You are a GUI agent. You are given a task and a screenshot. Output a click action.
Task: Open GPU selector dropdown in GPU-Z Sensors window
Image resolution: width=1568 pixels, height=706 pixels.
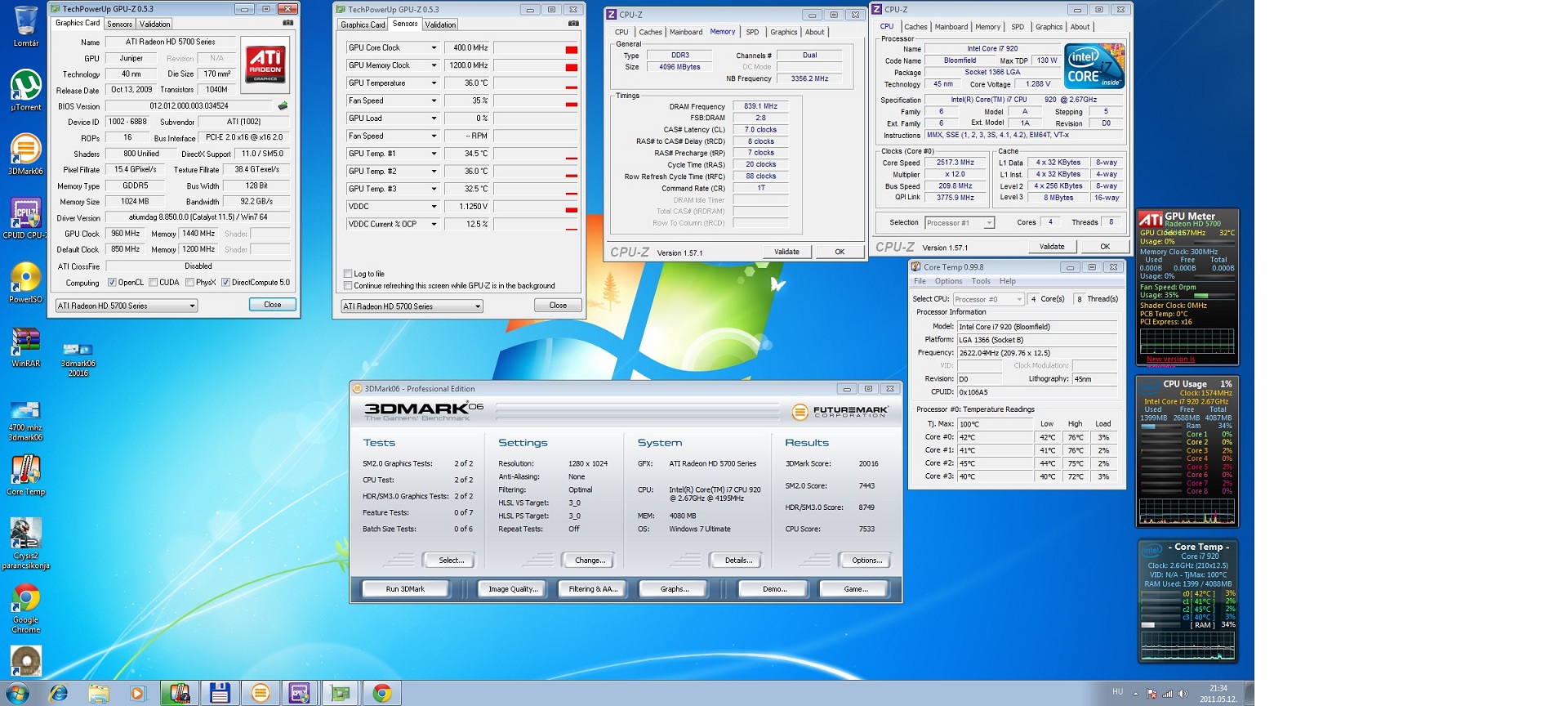click(412, 306)
